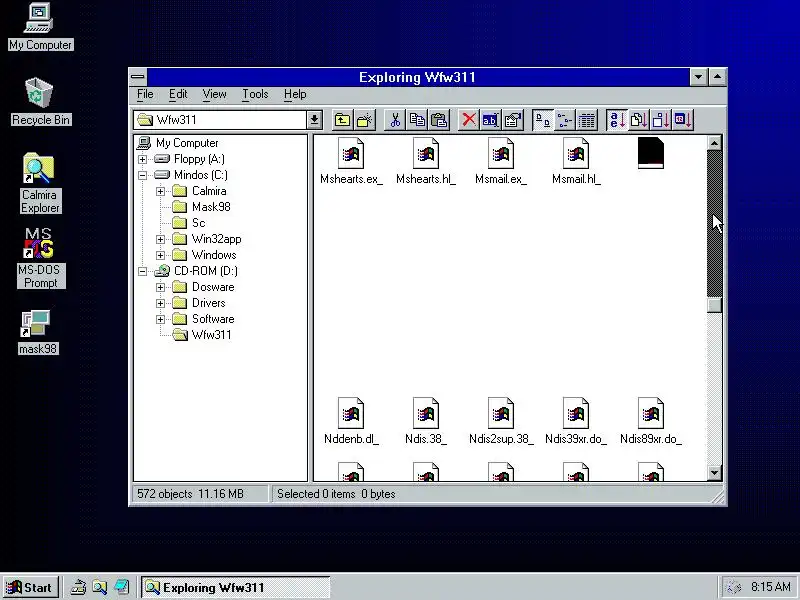Screen dimensions: 800x600
Task: Open the View menu
Action: pyautogui.click(x=214, y=94)
